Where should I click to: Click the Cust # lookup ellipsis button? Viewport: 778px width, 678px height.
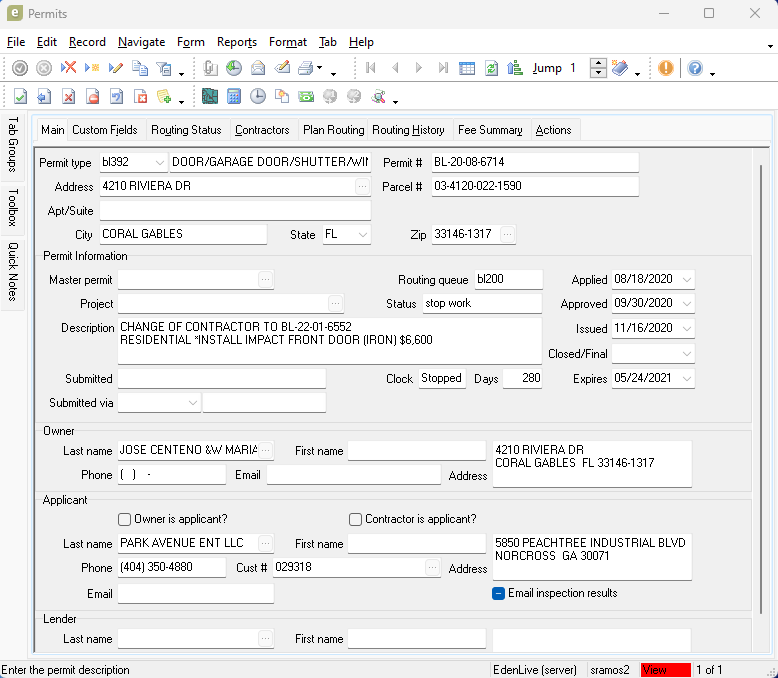click(x=432, y=567)
